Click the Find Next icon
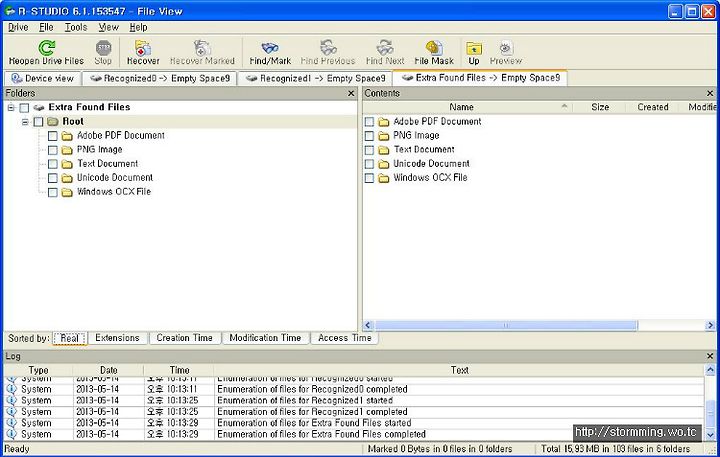Viewport: 720px width, 457px height. [x=385, y=48]
